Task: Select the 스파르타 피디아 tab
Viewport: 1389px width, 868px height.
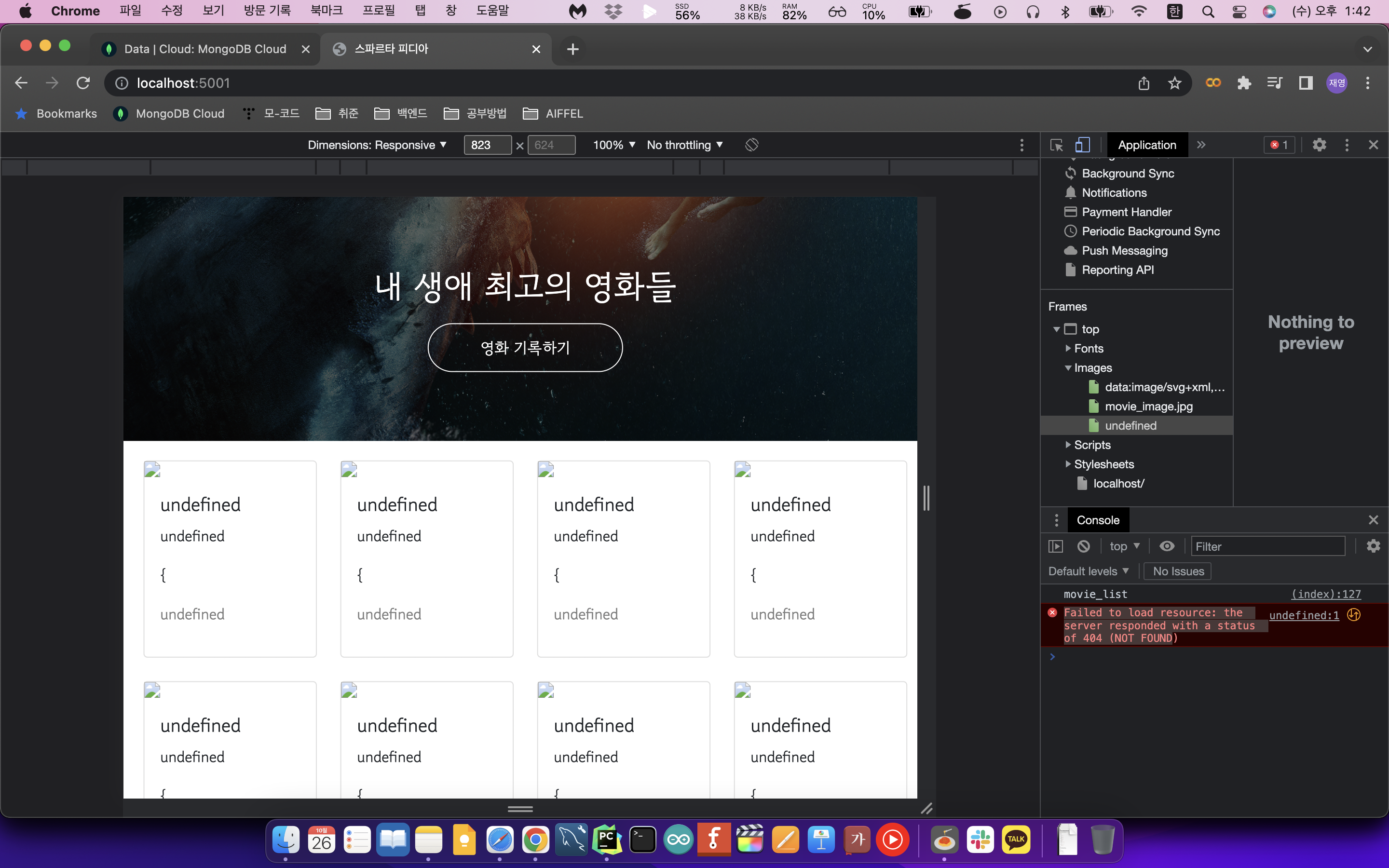Action: (436, 49)
